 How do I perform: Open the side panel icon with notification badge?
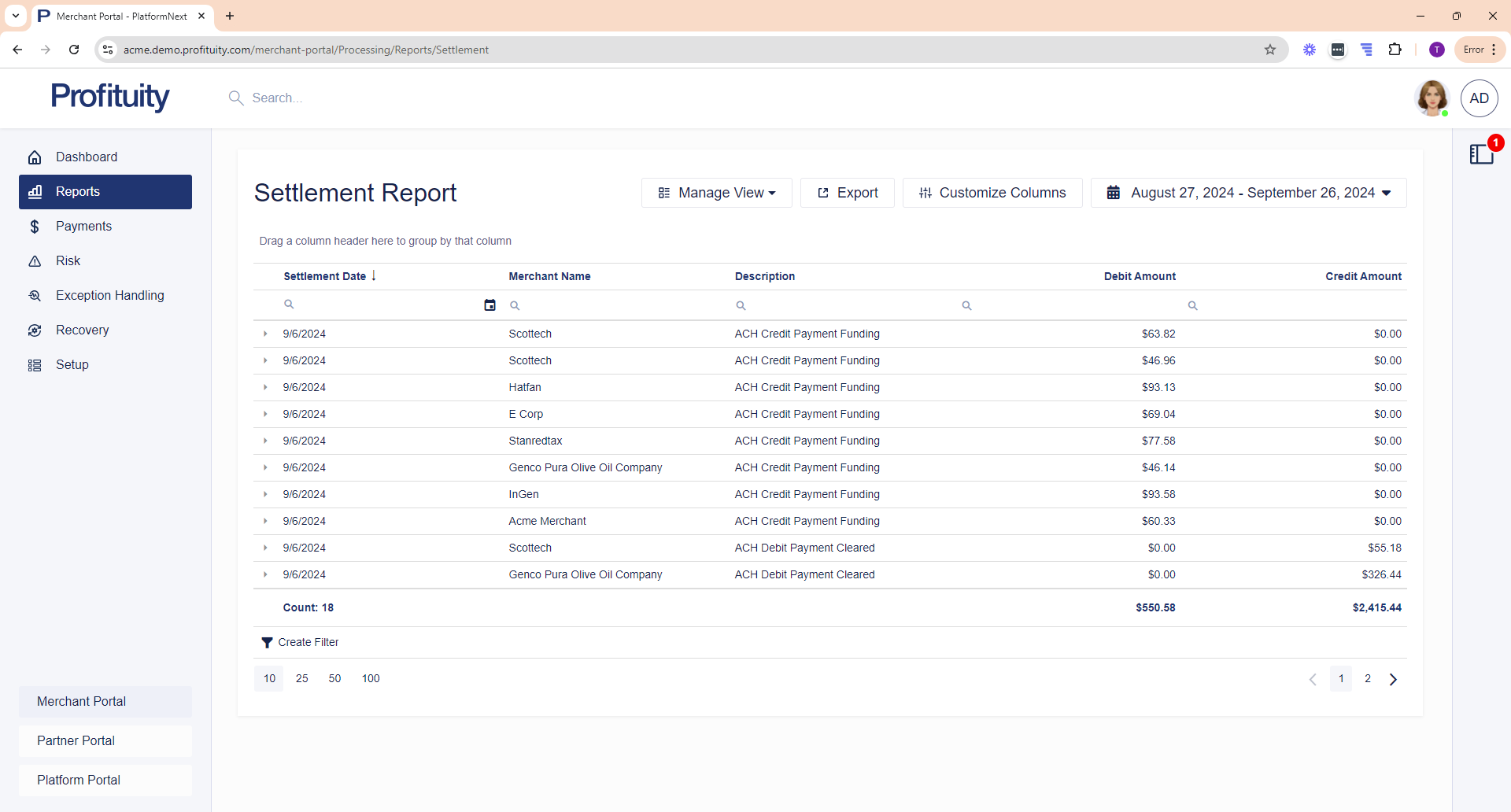[1481, 154]
